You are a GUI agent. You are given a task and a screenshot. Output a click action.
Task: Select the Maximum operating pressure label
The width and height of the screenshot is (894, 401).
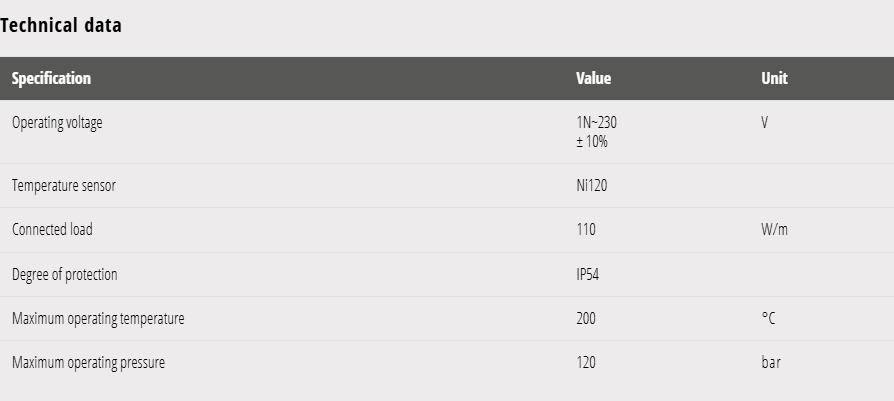88,363
